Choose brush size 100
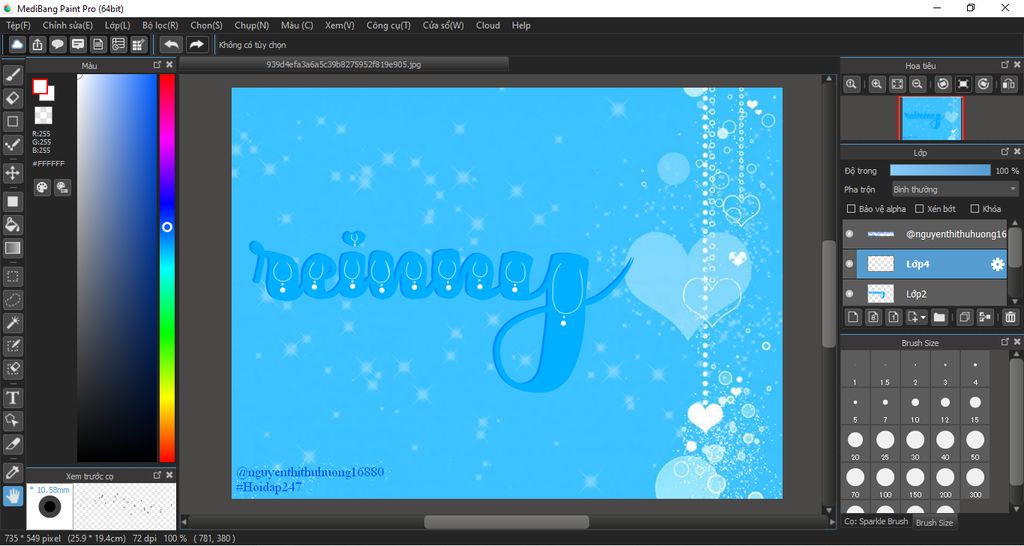The width and height of the screenshot is (1024, 546). click(x=885, y=482)
